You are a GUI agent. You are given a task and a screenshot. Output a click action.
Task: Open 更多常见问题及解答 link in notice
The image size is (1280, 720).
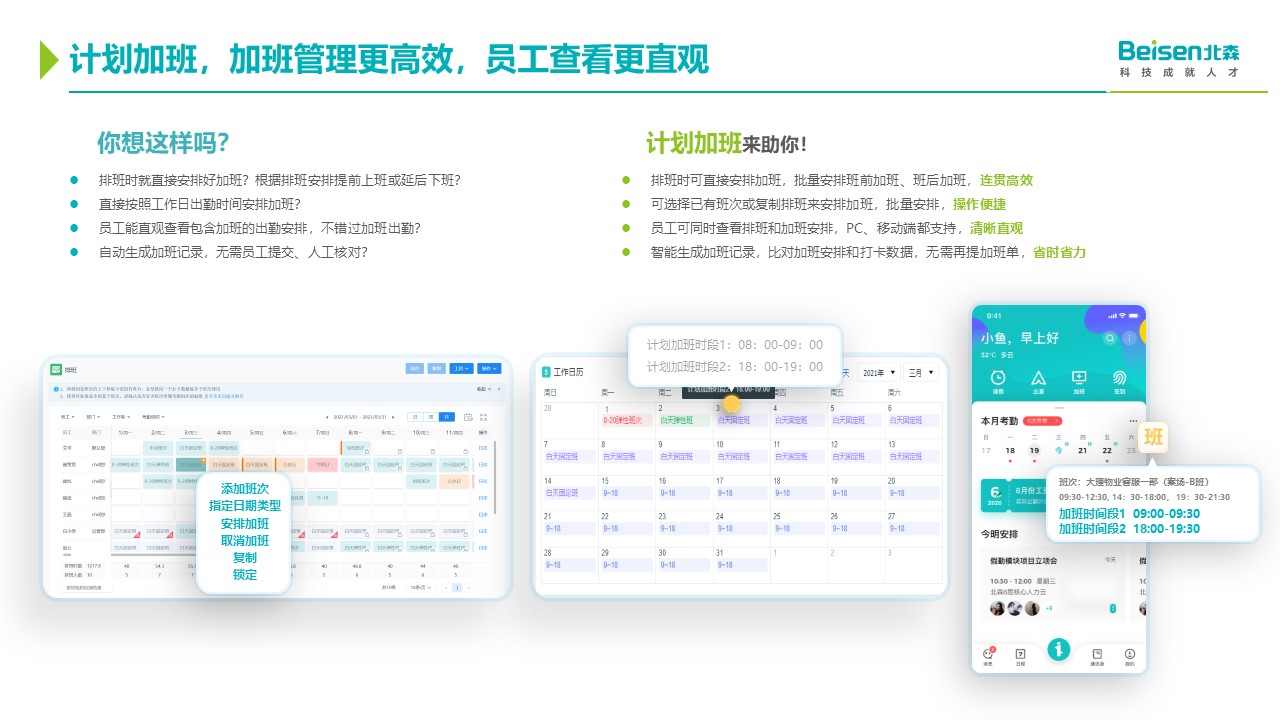[x=224, y=396]
